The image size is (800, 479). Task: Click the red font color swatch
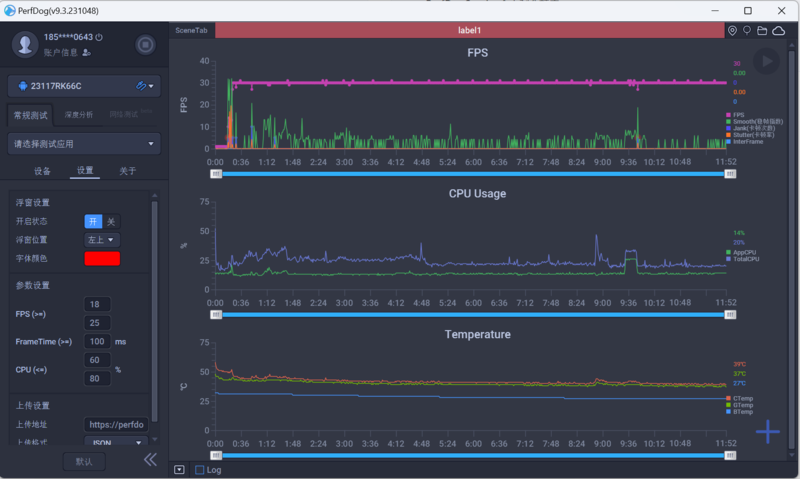click(x=102, y=259)
